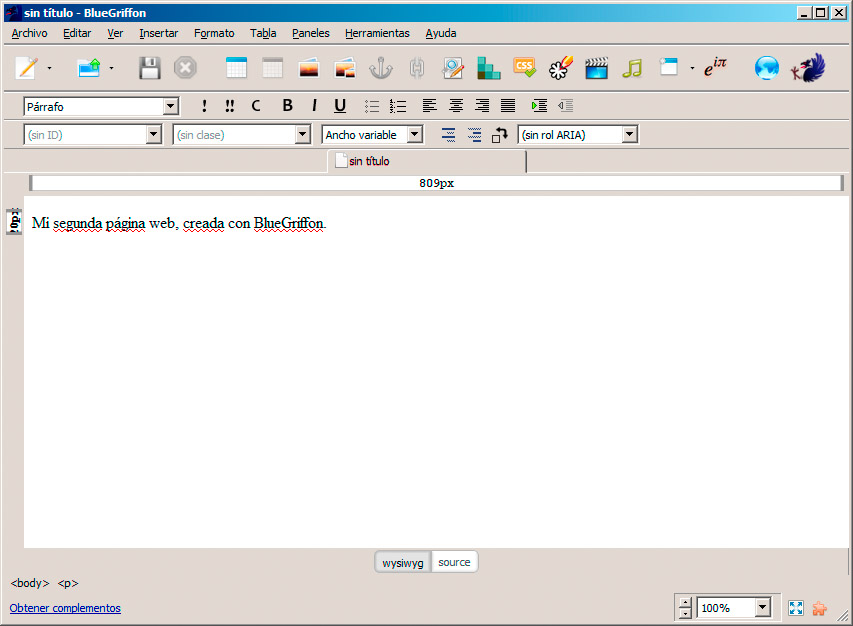Preview in browser globe icon
Viewport: 853px width, 626px height.
pos(767,68)
